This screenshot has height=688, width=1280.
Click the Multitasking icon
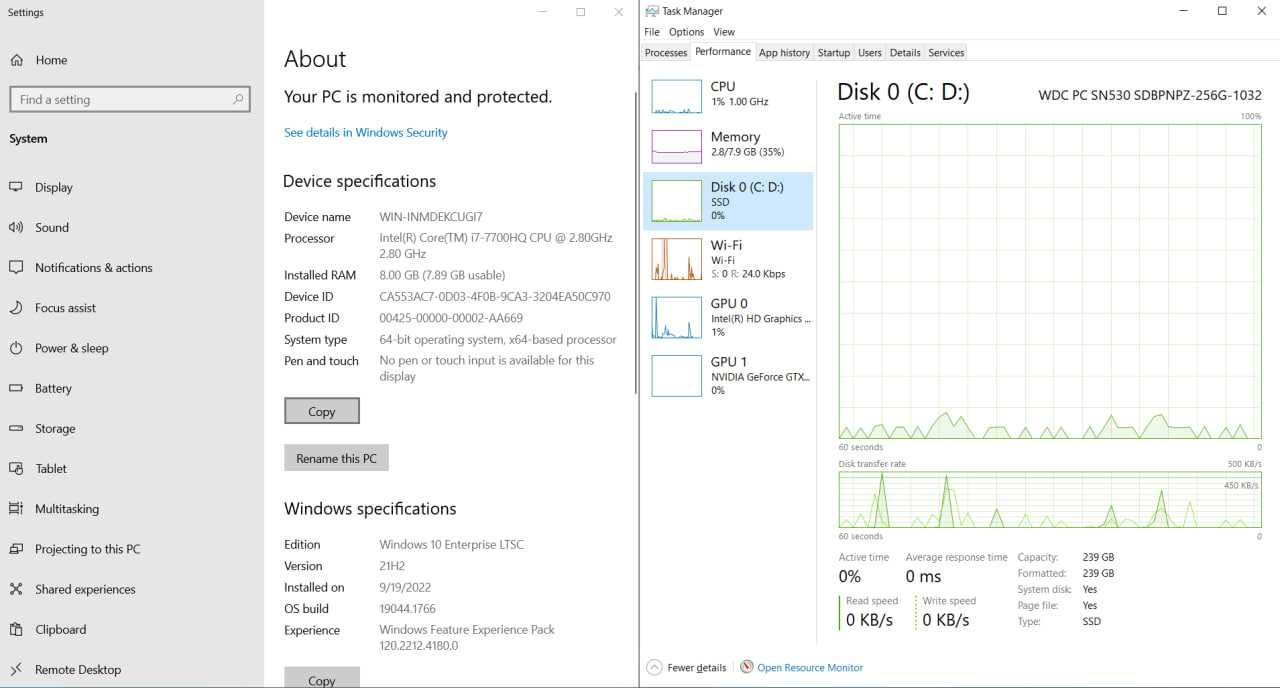coord(16,508)
